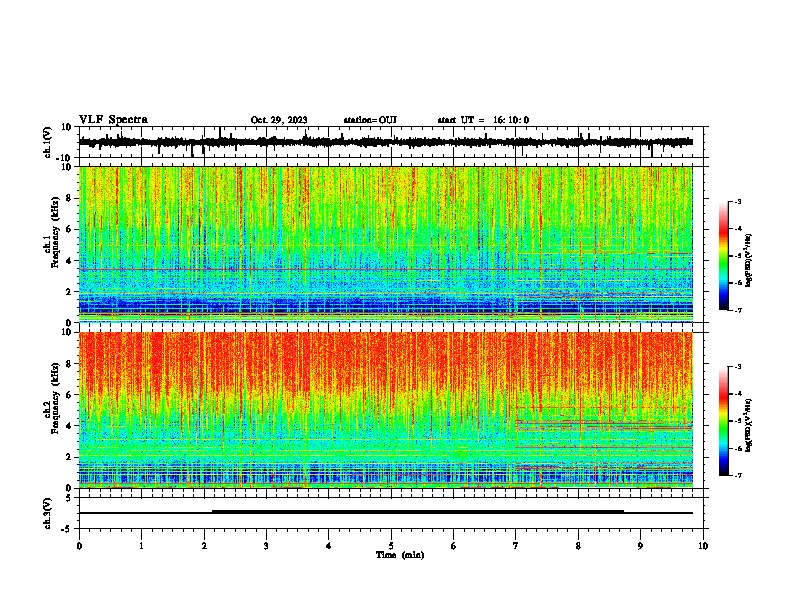
Task: Click time-axis tick label "7"
Action: [516, 546]
